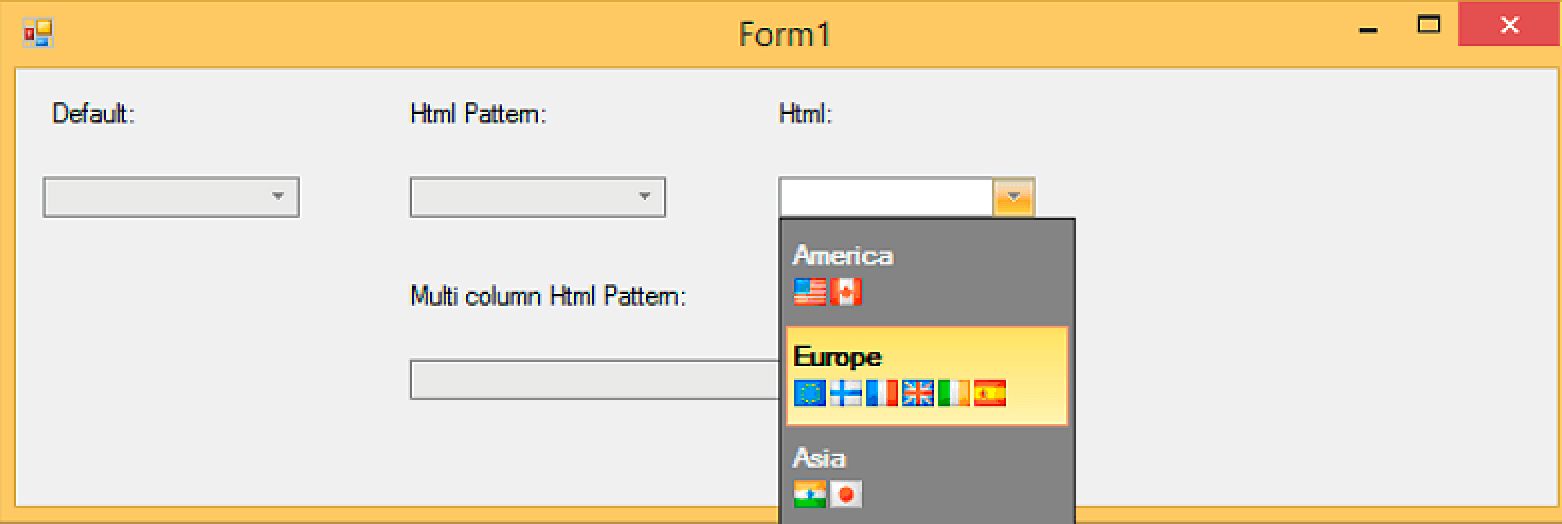This screenshot has width=1562, height=524.
Task: Click the Canada flag icon
Action: tap(846, 292)
